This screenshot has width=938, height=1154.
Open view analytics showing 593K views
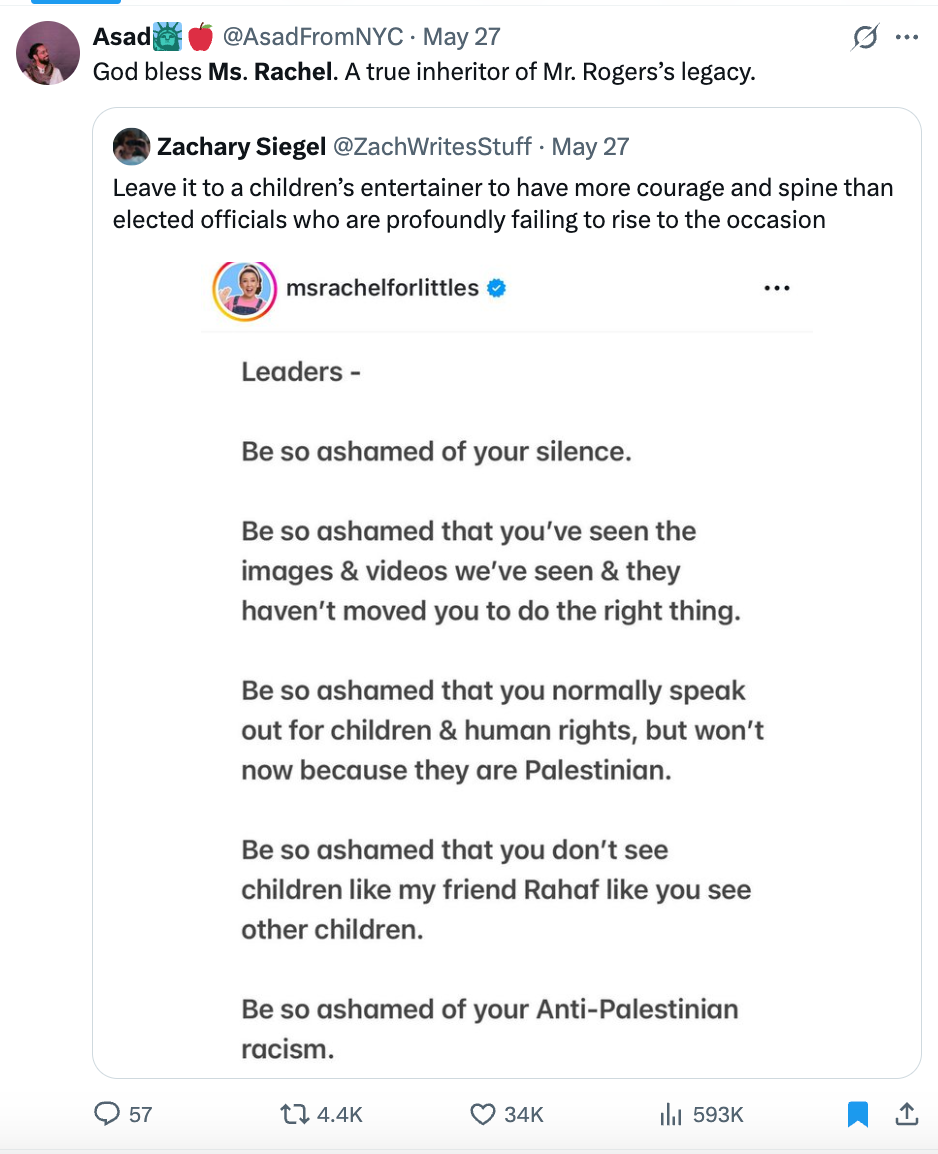tap(672, 1113)
